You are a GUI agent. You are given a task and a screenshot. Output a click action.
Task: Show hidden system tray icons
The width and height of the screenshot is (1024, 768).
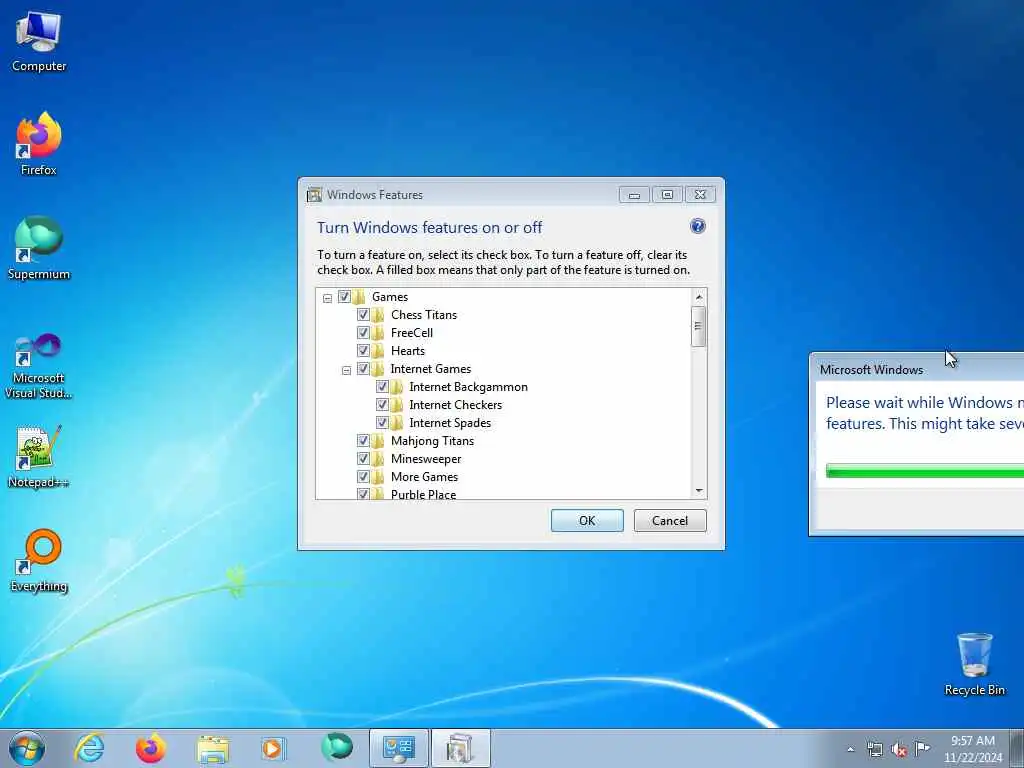[850, 750]
